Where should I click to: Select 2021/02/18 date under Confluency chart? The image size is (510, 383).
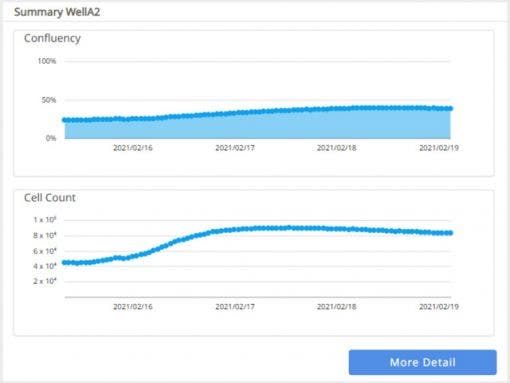coord(337,148)
